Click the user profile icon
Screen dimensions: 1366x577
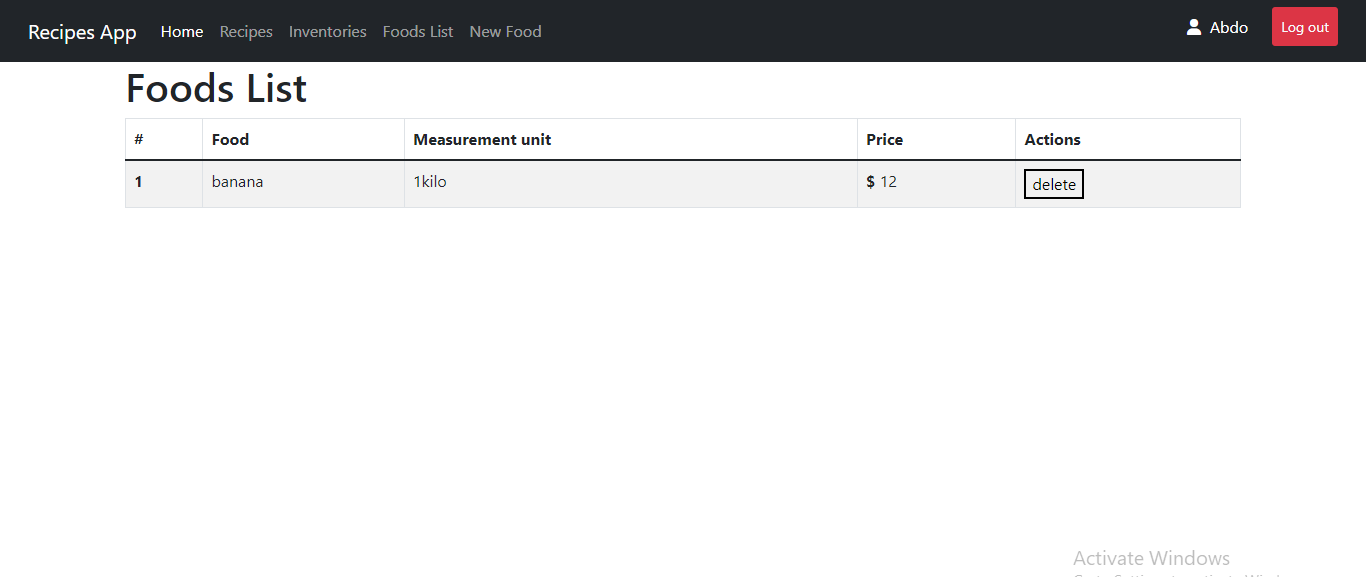pyautogui.click(x=1193, y=27)
